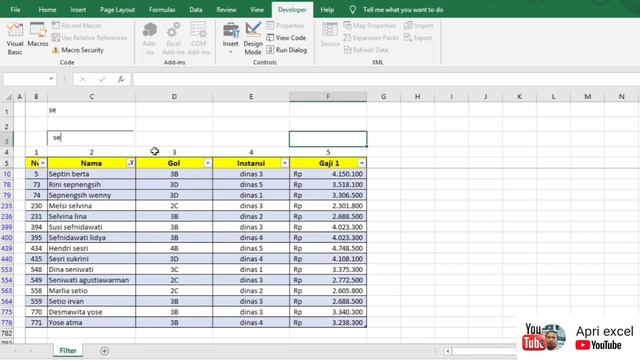
Task: Click Run Dialog
Action: (287, 50)
